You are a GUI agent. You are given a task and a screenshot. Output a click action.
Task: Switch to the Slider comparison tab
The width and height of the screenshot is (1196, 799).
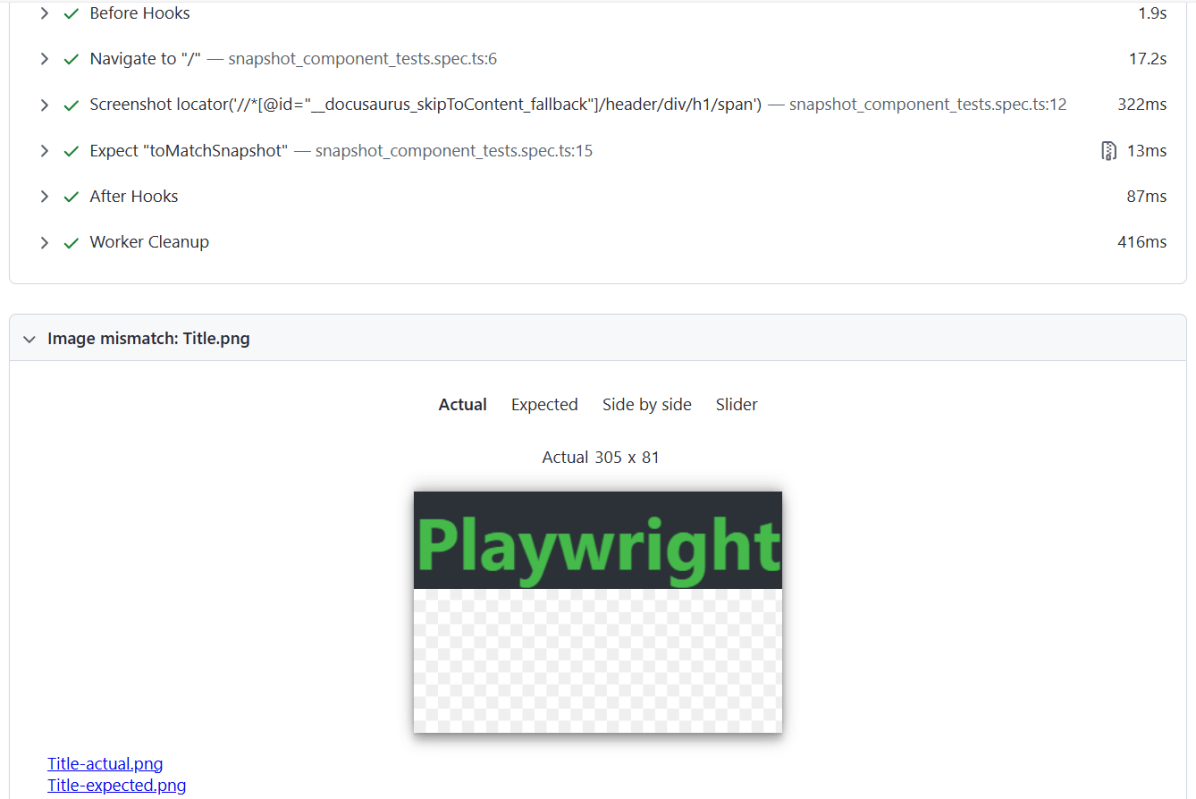[736, 405]
